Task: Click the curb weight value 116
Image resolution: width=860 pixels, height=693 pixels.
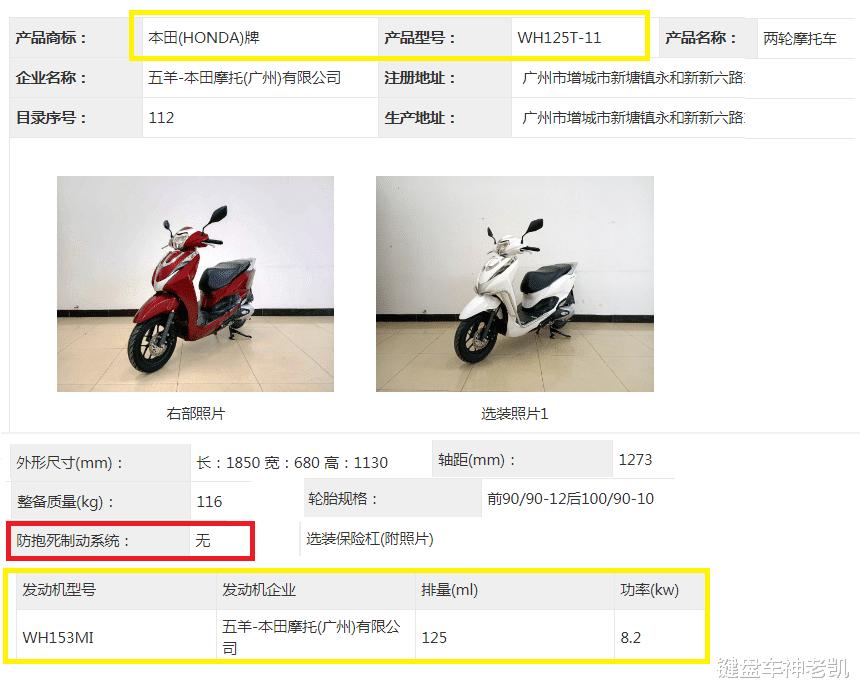Action: click(209, 502)
